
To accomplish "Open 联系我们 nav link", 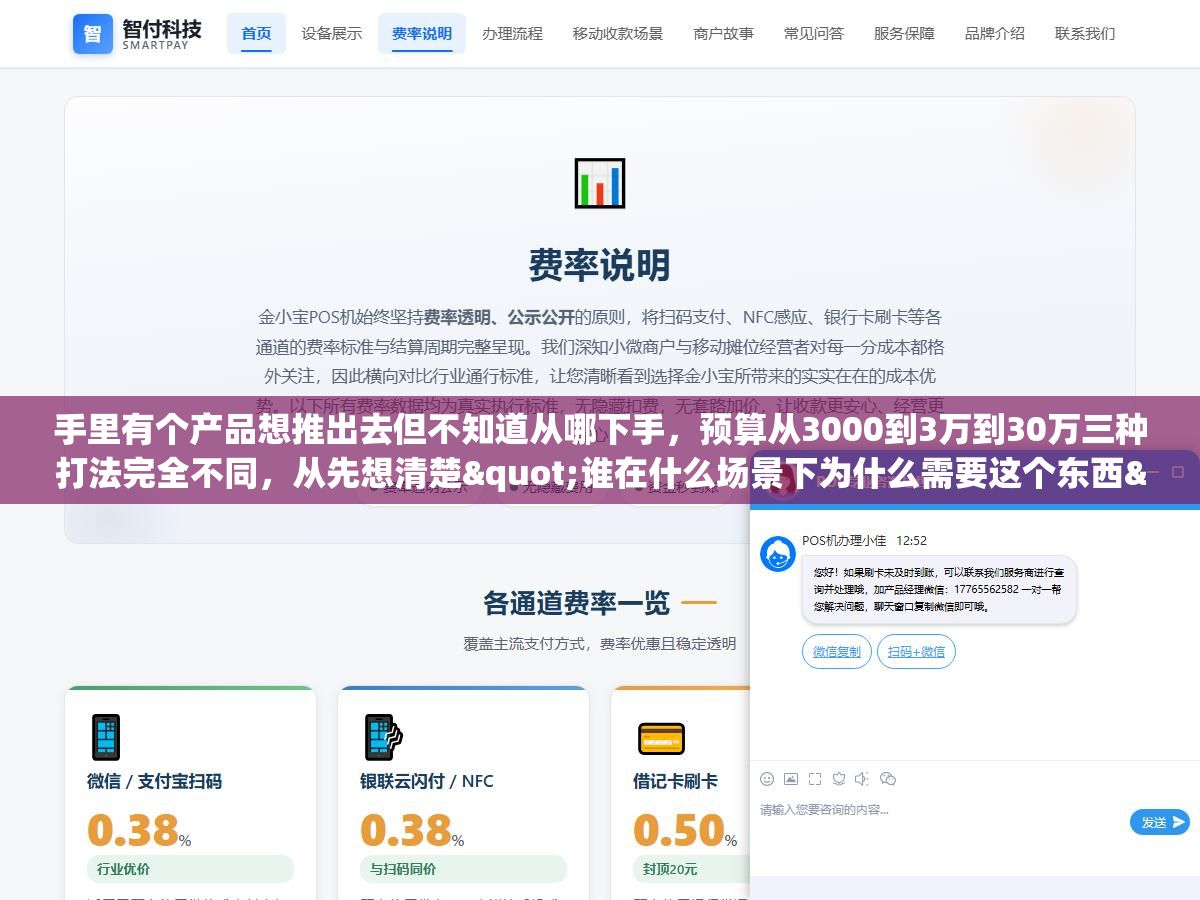I will coord(1085,33).
